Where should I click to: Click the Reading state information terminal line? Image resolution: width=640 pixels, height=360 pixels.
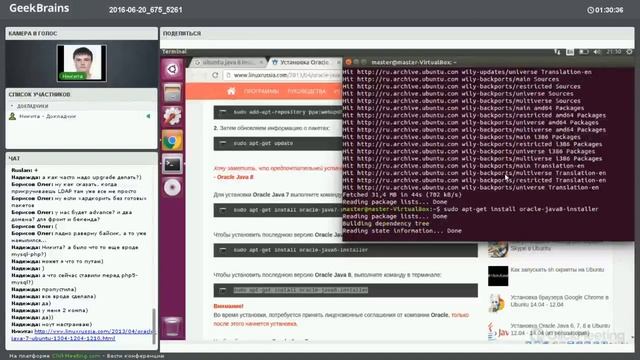(402, 231)
